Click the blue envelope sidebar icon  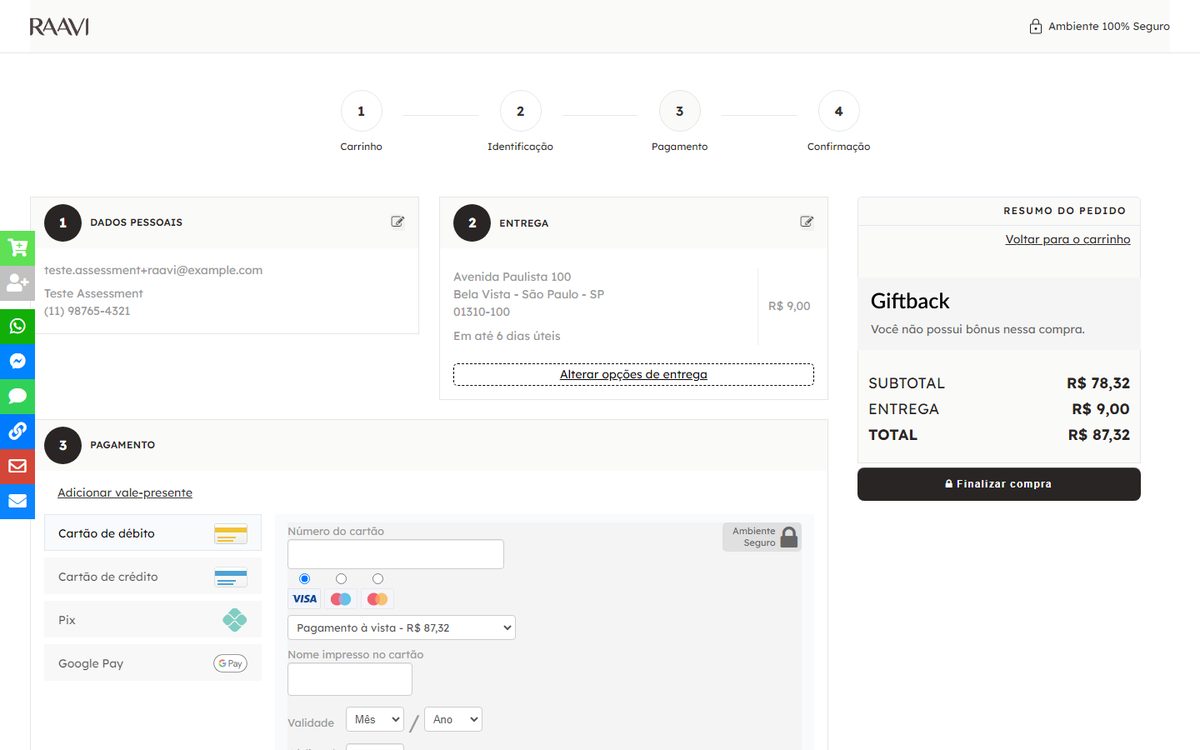17,501
